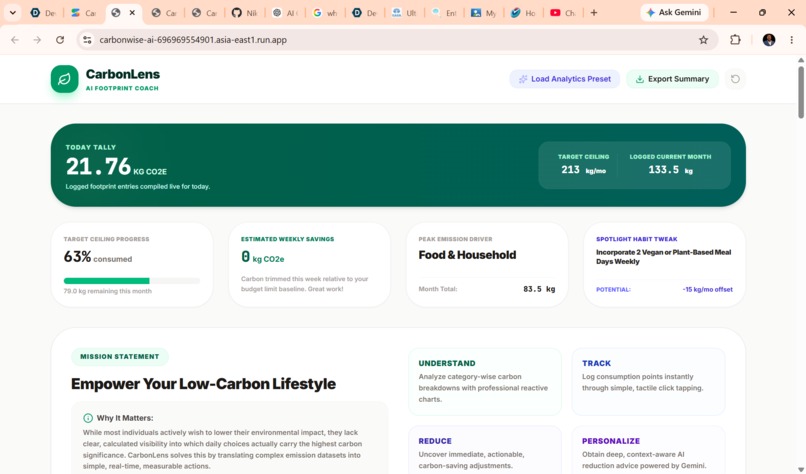Click the Ask Gemini button

pos(674,12)
